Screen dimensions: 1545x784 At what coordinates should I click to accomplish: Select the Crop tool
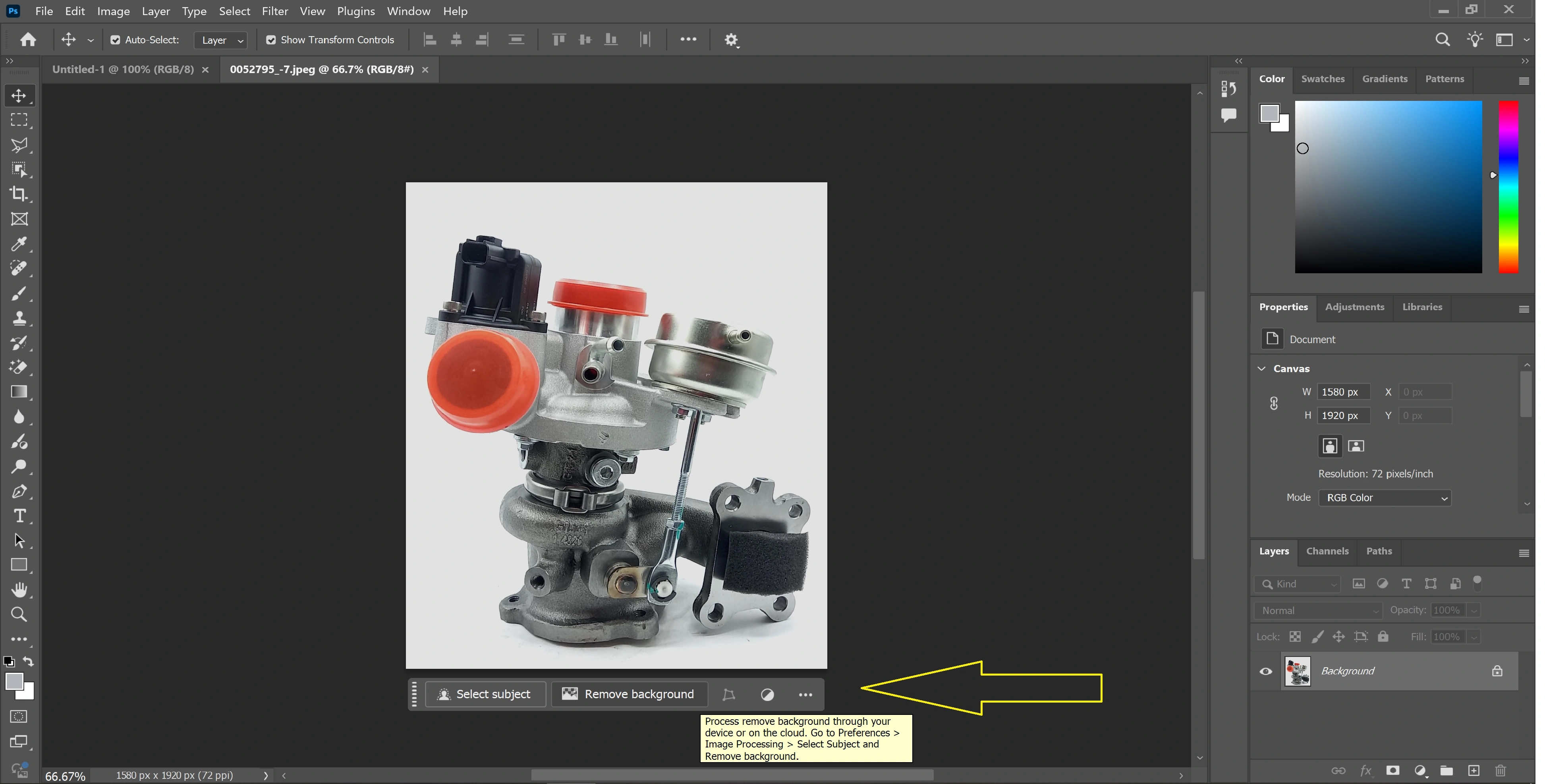click(x=19, y=194)
